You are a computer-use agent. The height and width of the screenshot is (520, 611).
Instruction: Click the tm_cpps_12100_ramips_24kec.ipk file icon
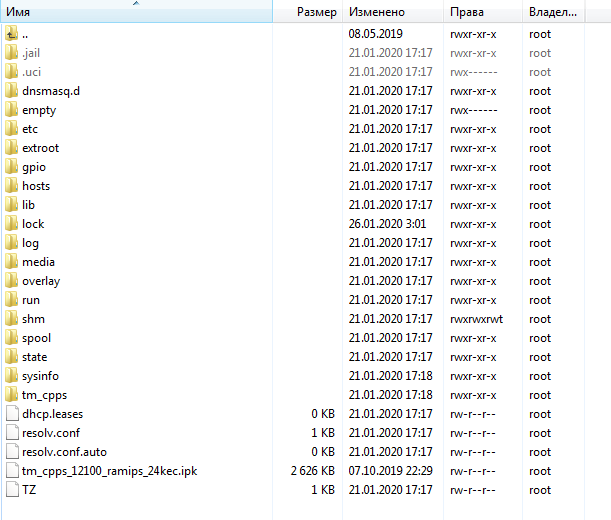click(x=11, y=471)
